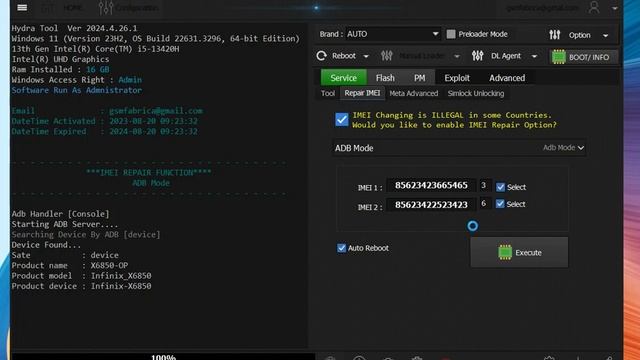Image resolution: width=640 pixels, height=360 pixels.
Task: Click the IMEI 1 number input field
Action: [x=431, y=185]
